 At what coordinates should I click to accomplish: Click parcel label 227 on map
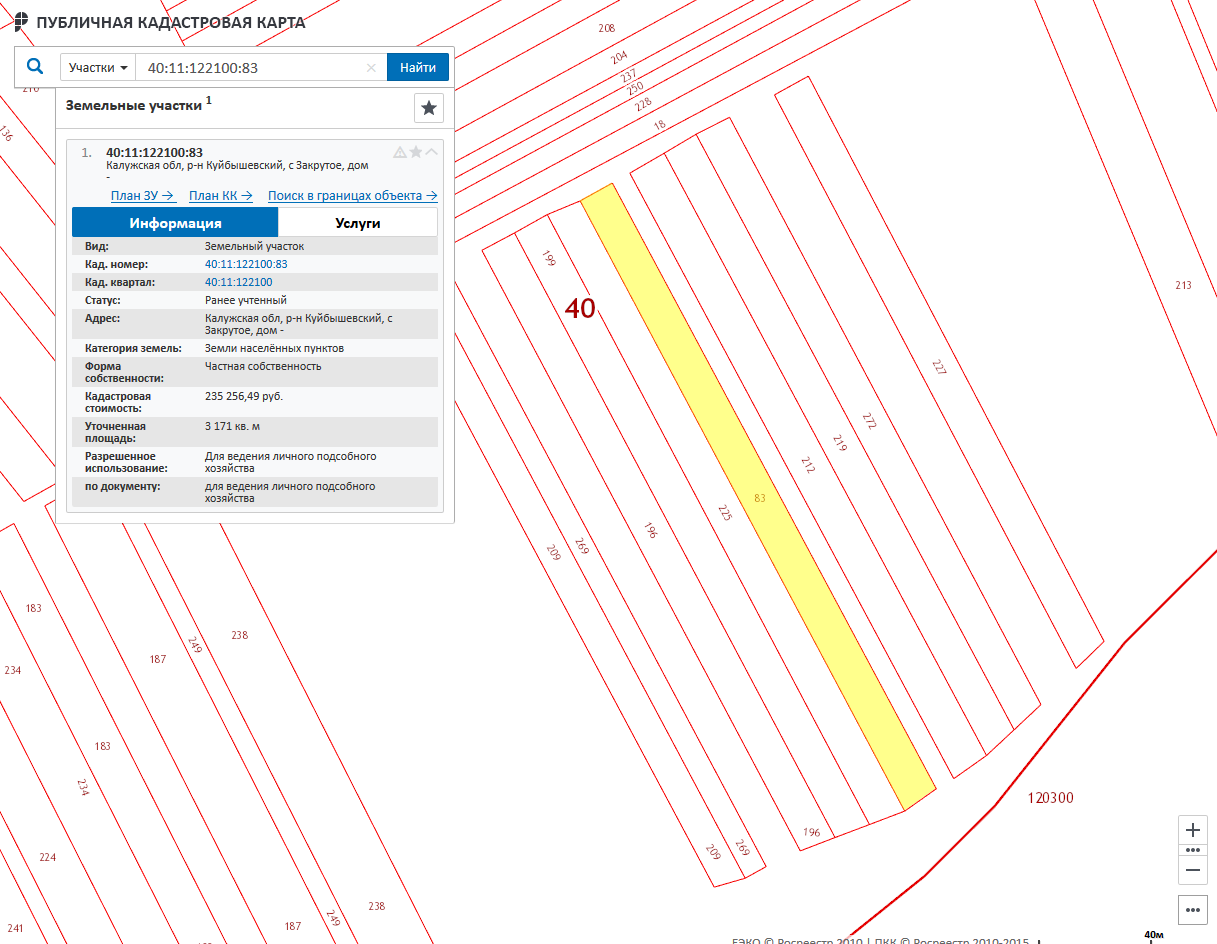(x=938, y=367)
